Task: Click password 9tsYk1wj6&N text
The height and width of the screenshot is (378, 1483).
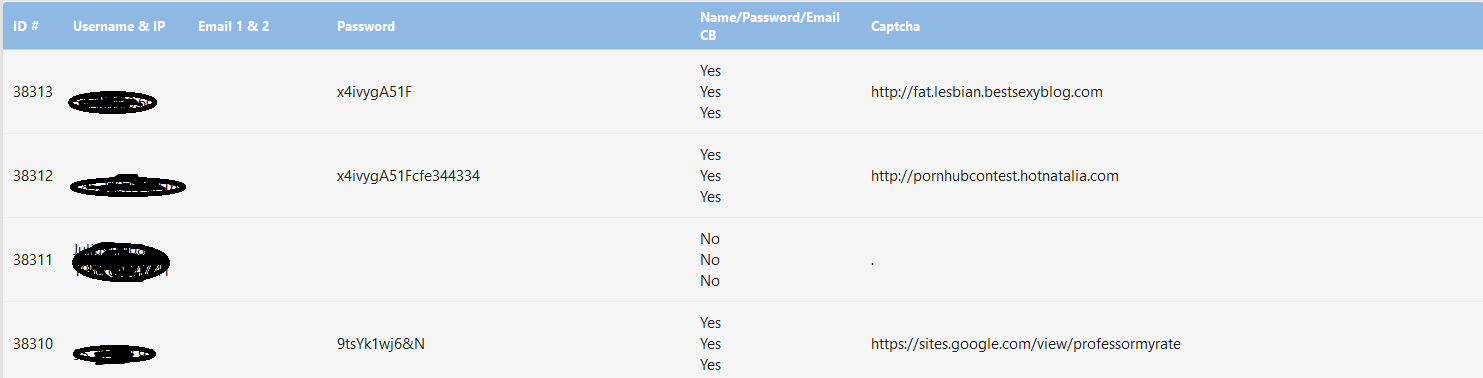Action: coord(380,344)
